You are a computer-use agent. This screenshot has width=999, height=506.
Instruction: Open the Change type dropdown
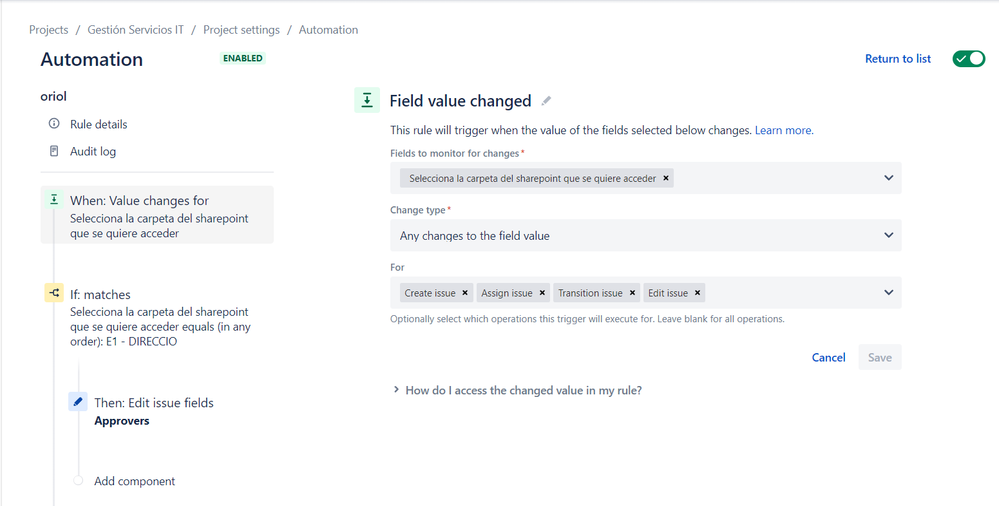click(x=645, y=235)
